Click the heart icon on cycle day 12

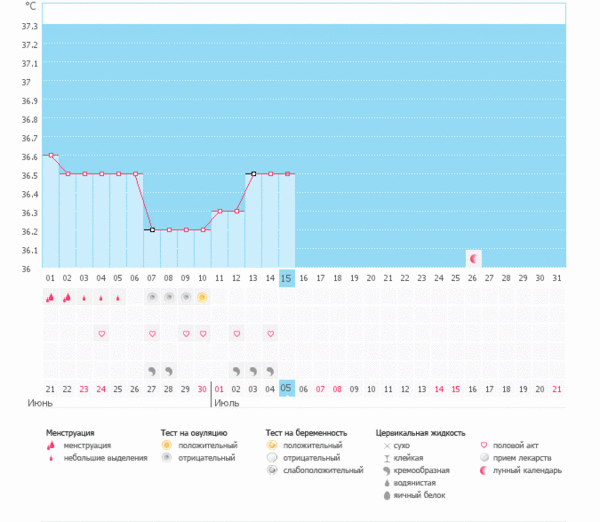tap(236, 333)
